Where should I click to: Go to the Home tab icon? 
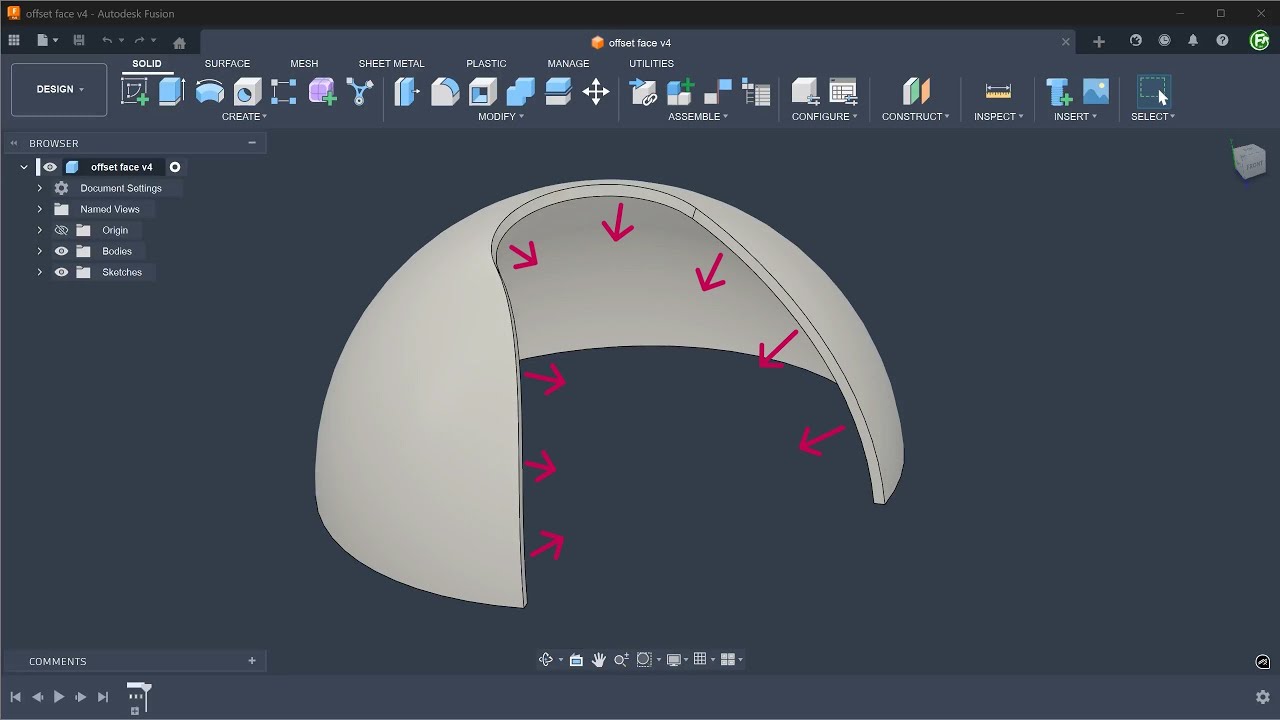pyautogui.click(x=179, y=43)
